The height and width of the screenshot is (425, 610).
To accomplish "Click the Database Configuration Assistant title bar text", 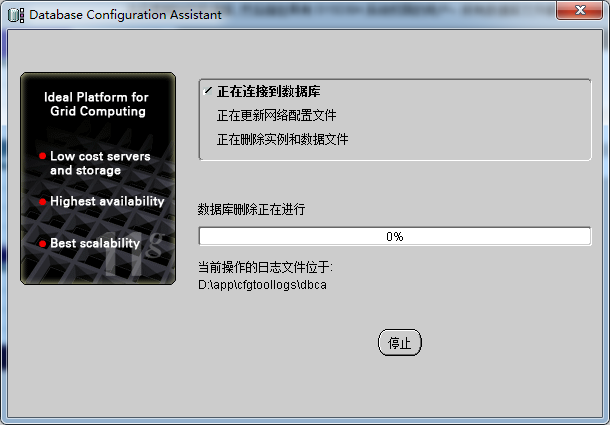I will [x=125, y=15].
